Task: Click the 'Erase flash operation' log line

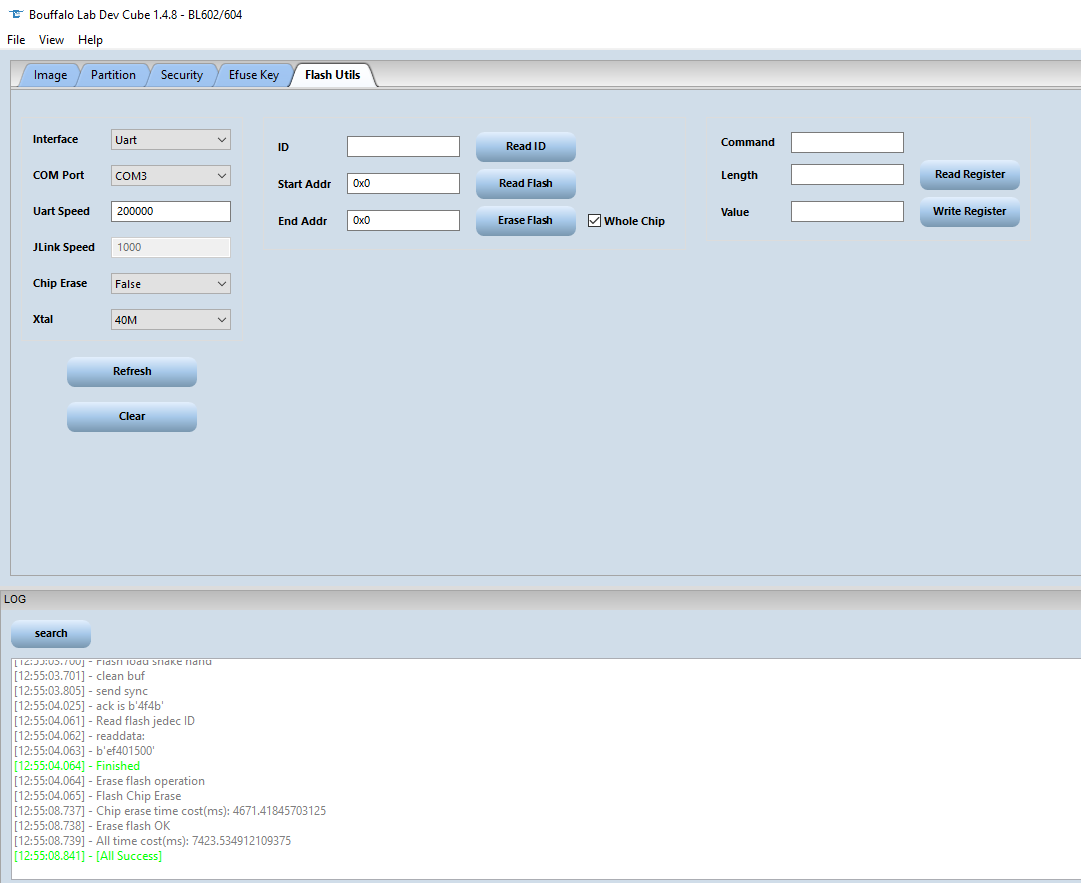Action: point(110,781)
